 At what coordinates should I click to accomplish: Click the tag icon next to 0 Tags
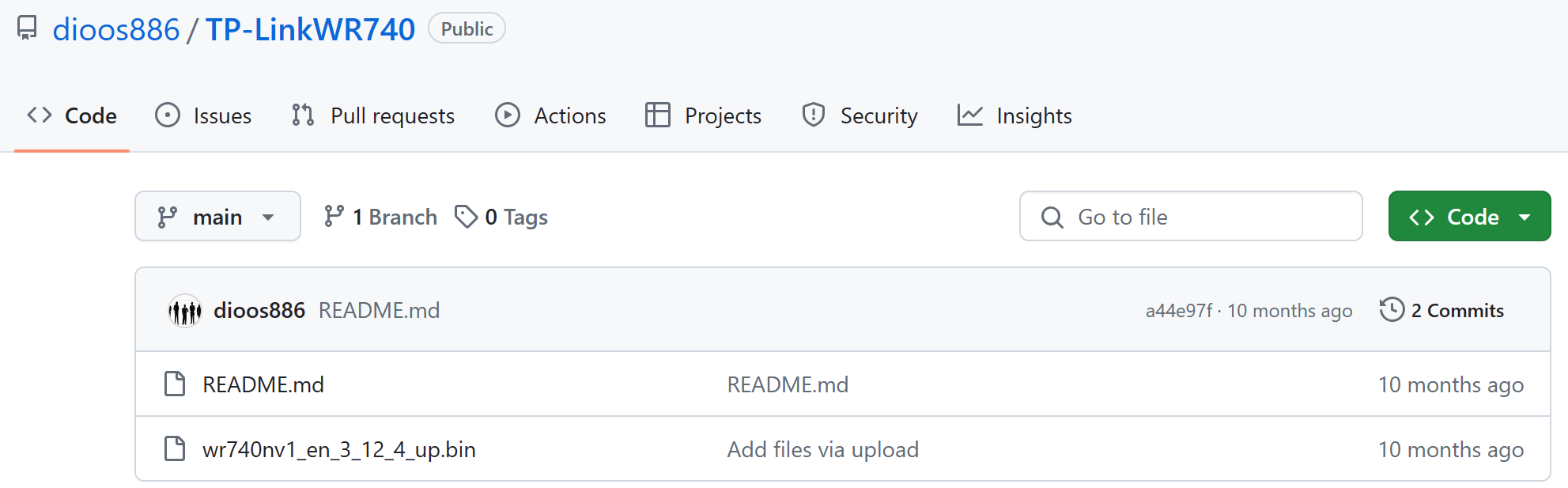click(x=466, y=217)
